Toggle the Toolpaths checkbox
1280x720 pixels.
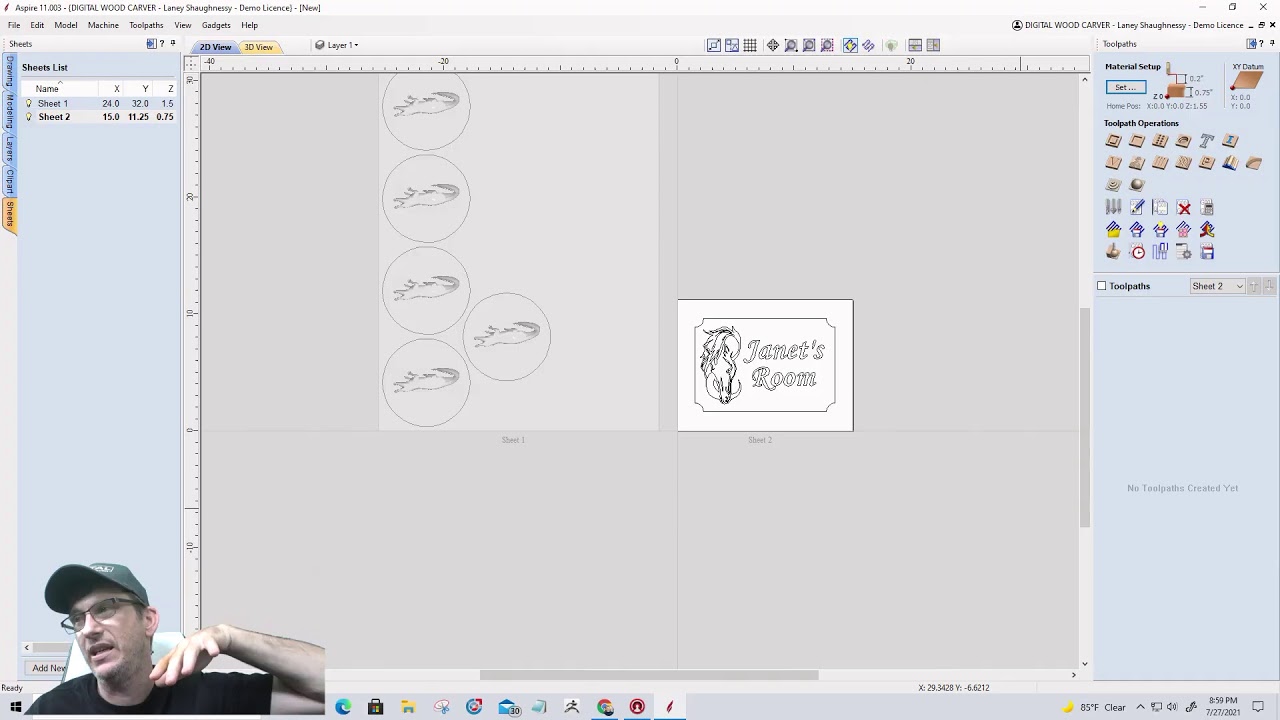pos(1102,286)
